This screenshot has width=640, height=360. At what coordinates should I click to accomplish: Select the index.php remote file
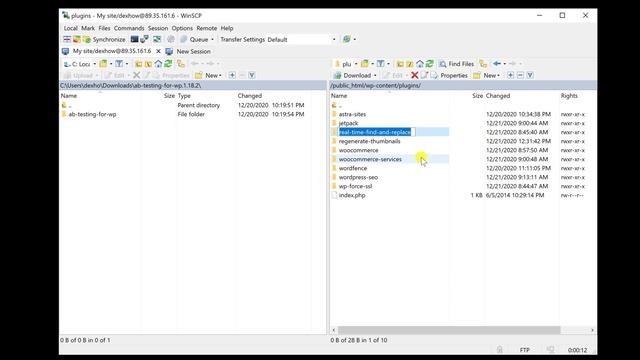click(352, 195)
